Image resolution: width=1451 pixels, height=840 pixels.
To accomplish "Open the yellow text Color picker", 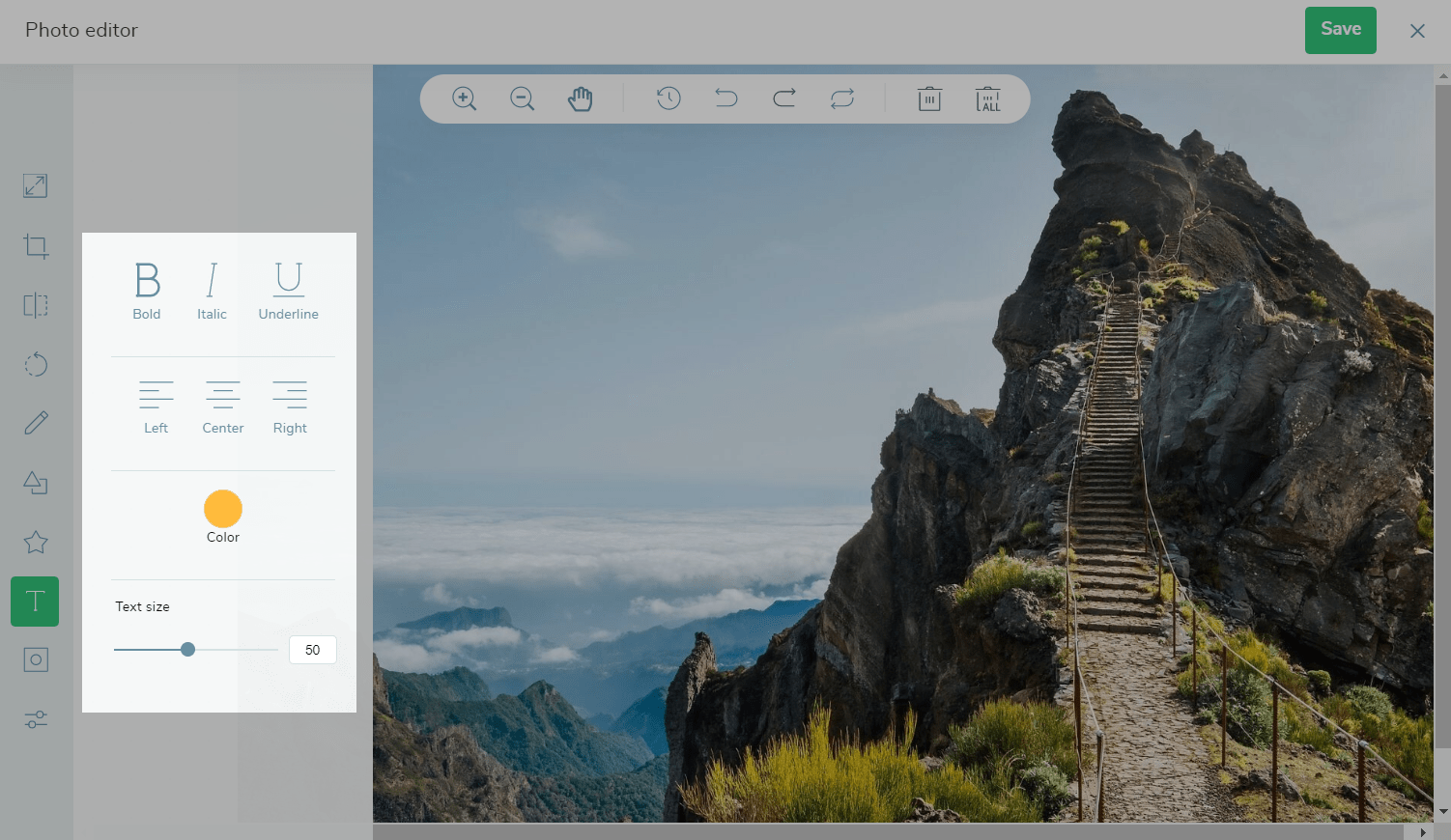I will click(x=223, y=509).
